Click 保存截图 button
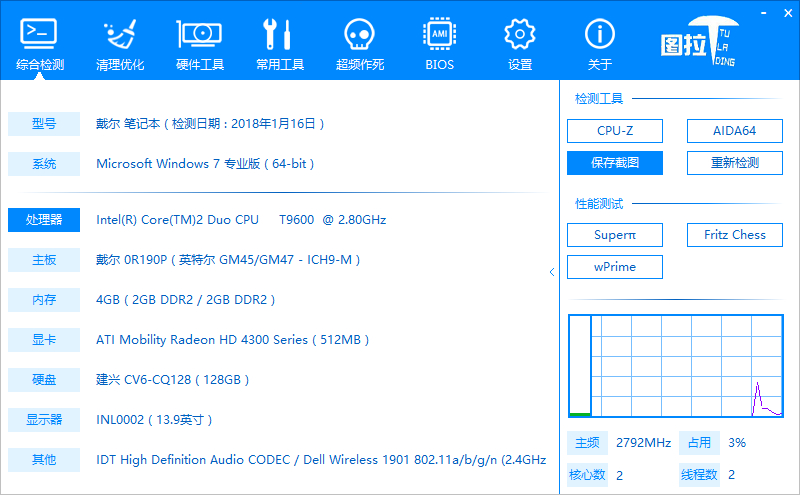 615,163
